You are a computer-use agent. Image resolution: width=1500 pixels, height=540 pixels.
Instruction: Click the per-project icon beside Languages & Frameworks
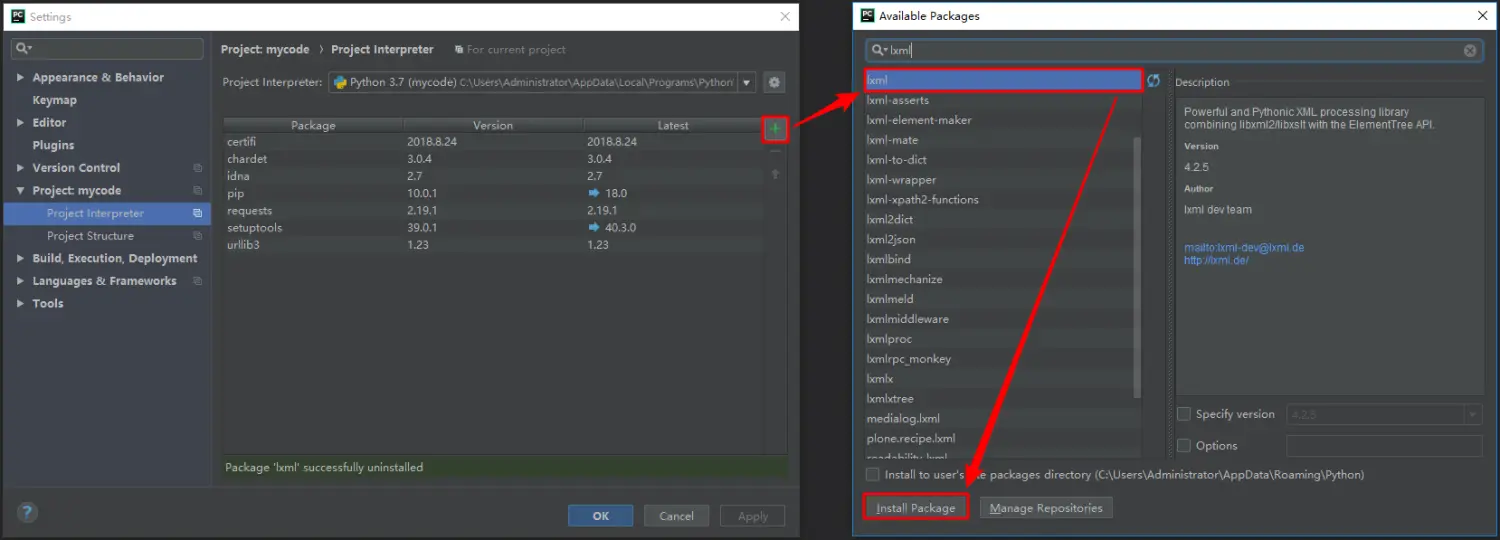click(197, 281)
